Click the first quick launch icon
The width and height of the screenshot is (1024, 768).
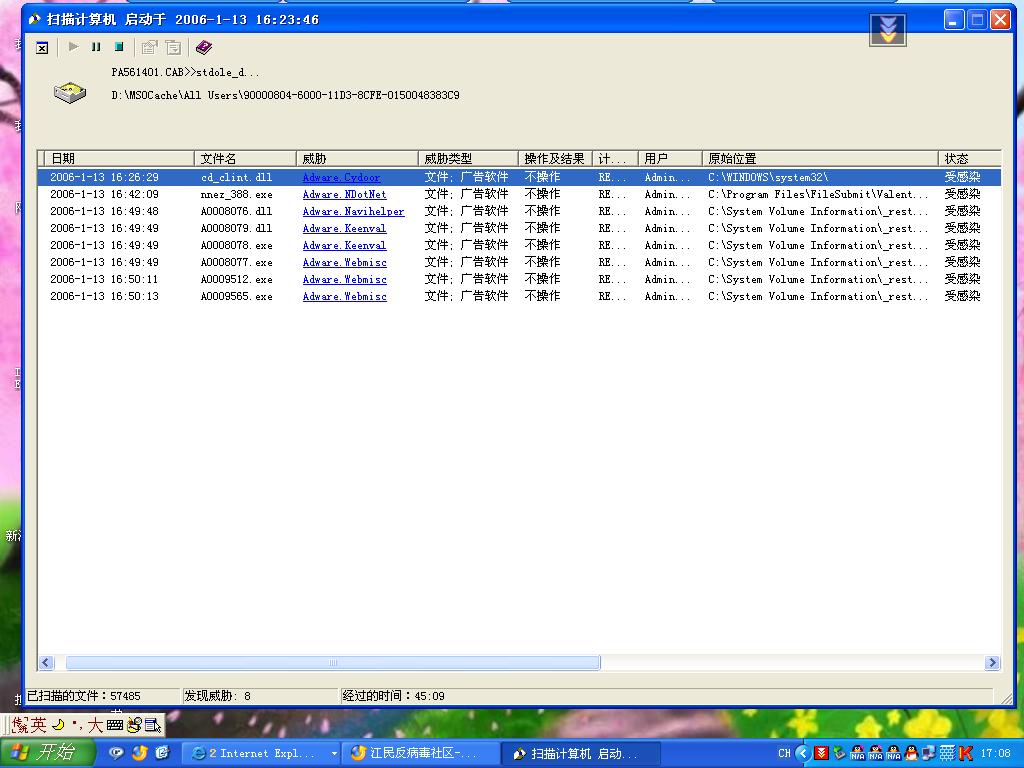click(116, 753)
